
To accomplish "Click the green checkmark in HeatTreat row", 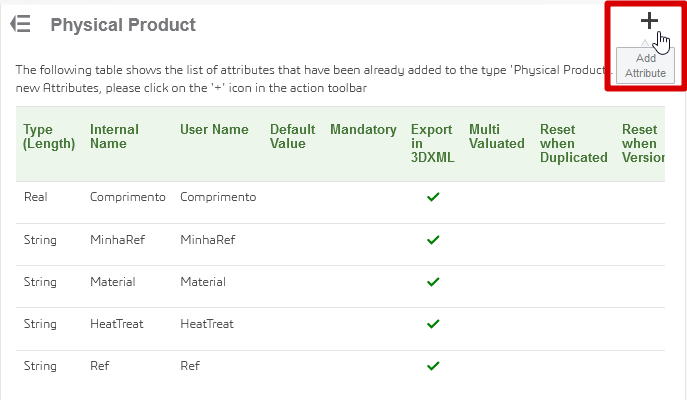I will tap(433, 324).
